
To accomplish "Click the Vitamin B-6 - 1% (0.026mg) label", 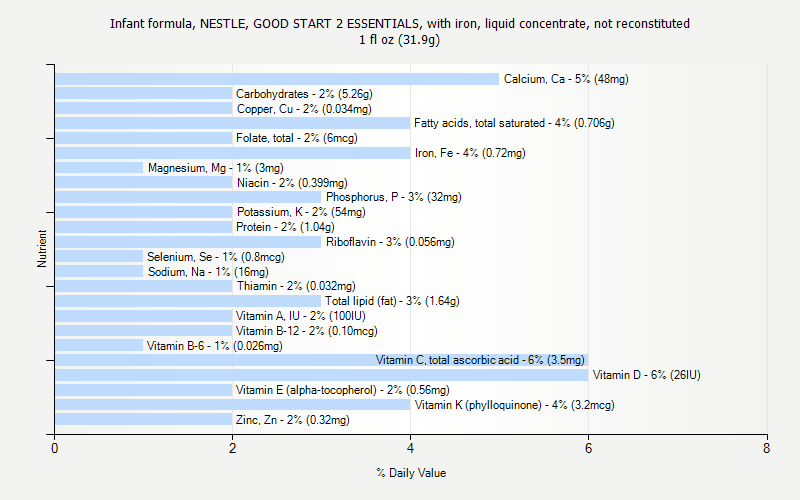I will pyautogui.click(x=215, y=346).
